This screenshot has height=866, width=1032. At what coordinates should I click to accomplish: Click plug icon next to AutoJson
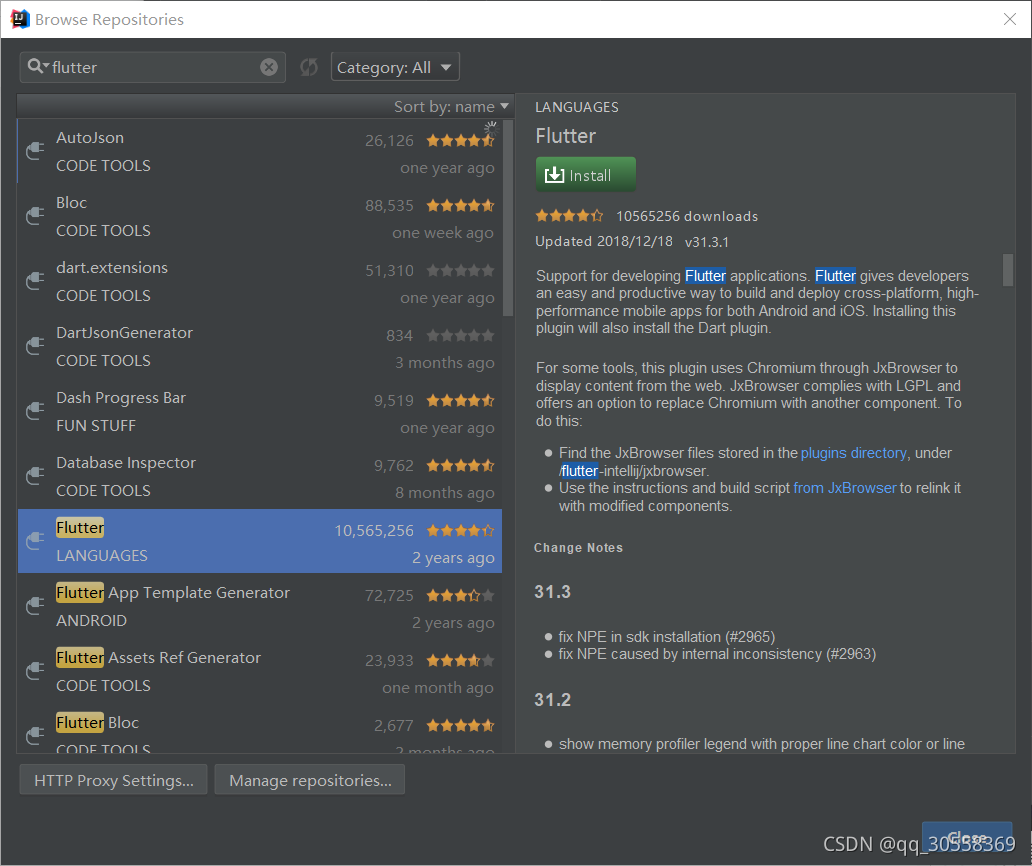[x=34, y=151]
